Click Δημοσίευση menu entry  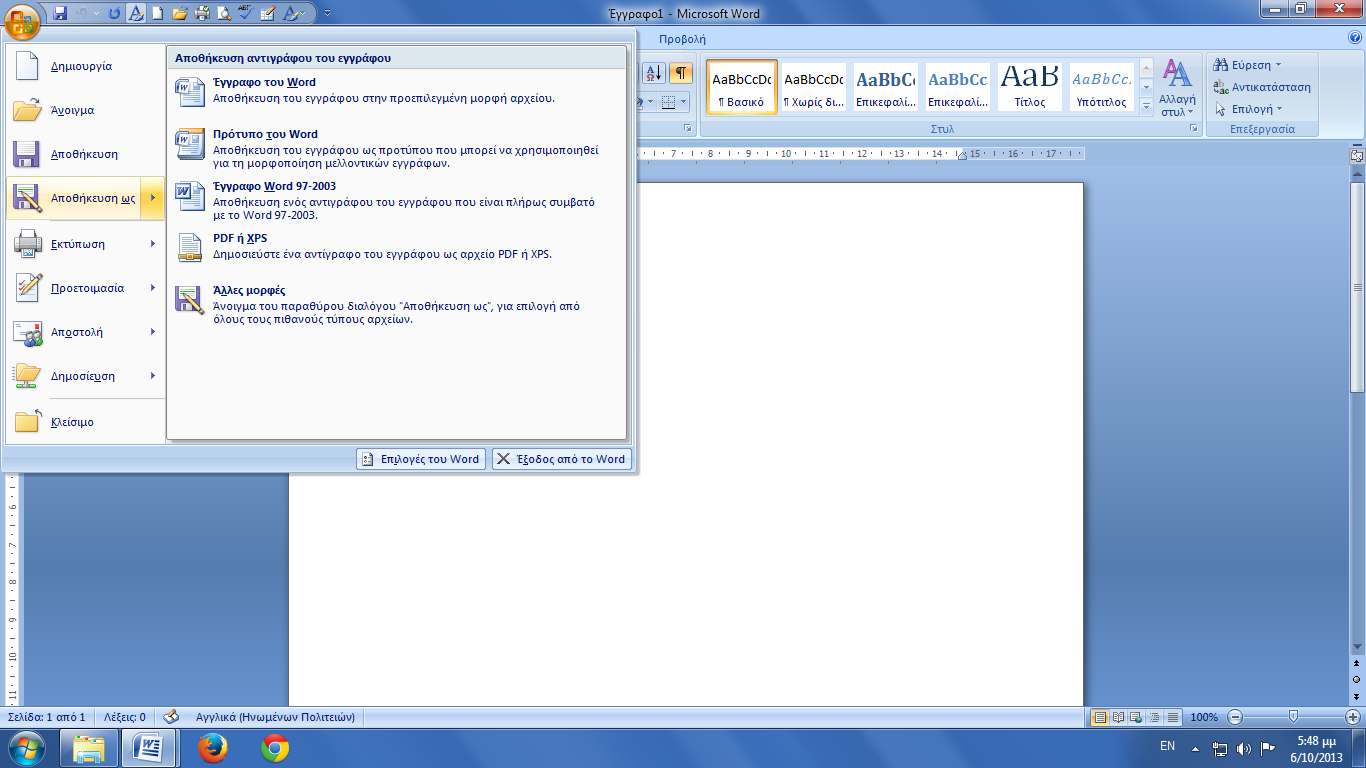pyautogui.click(x=73, y=376)
